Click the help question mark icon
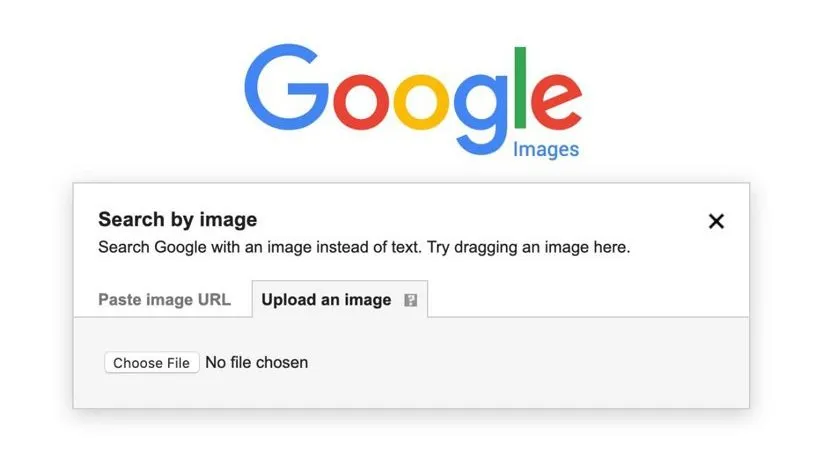This screenshot has height=452, width=821. point(410,300)
